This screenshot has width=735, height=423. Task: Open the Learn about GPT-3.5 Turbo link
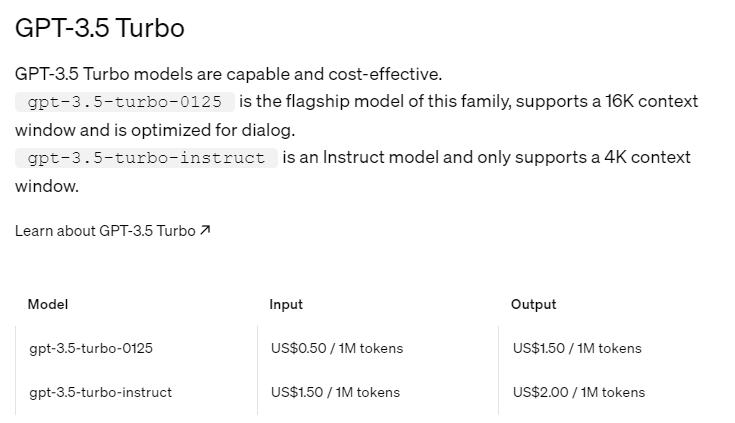[112, 231]
